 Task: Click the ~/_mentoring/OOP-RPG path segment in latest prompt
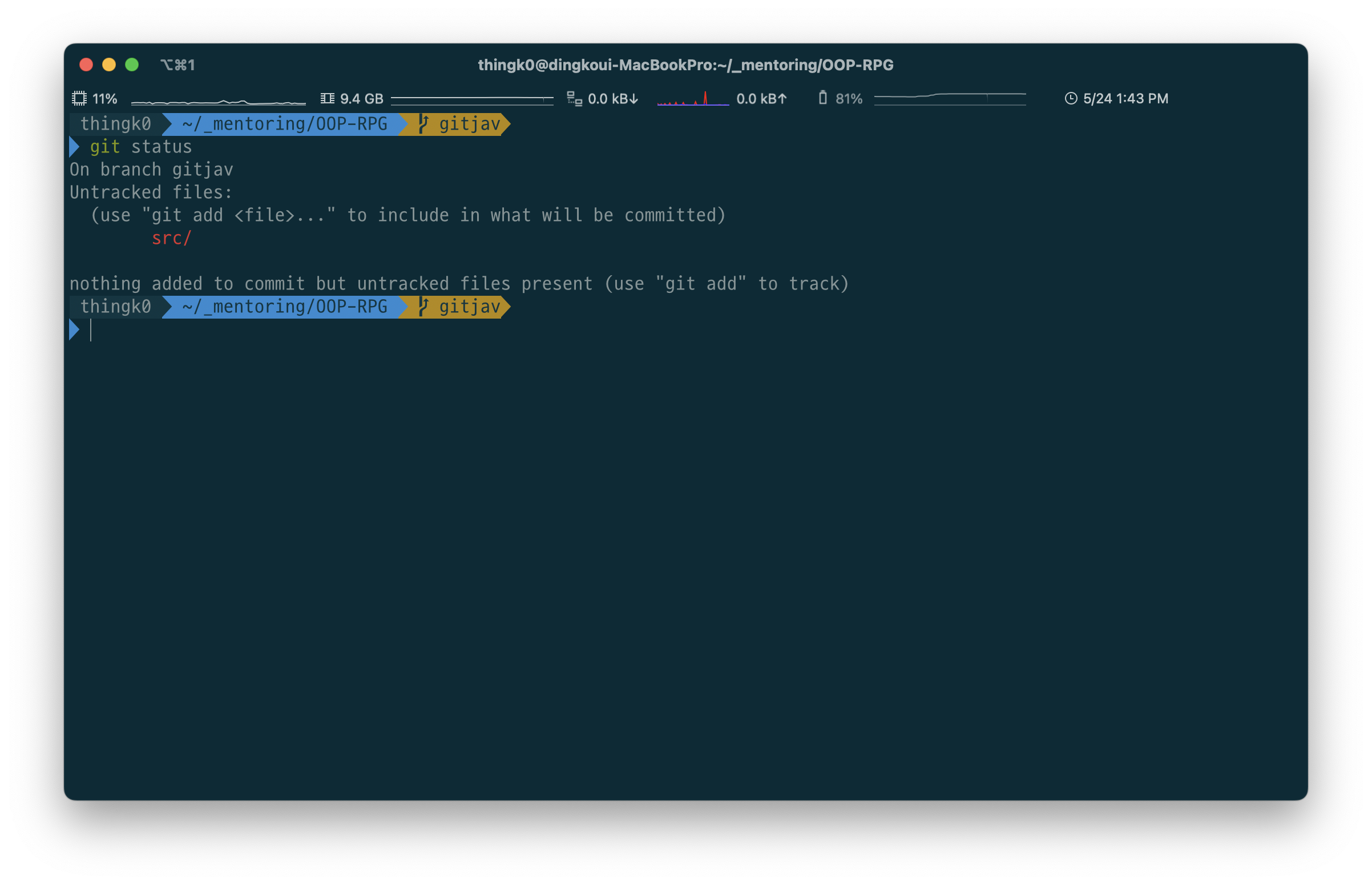tap(284, 306)
